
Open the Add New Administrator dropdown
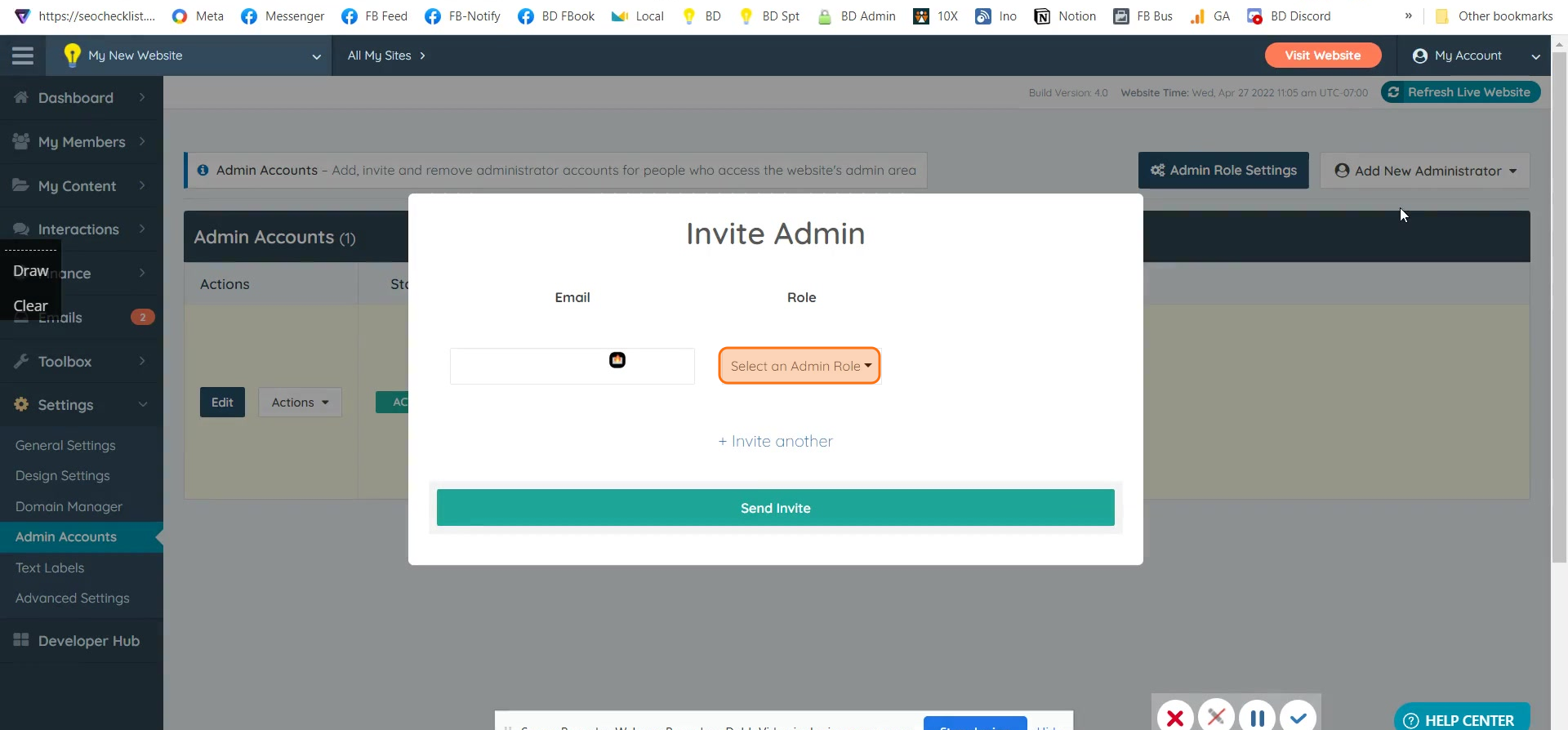pos(1425,171)
